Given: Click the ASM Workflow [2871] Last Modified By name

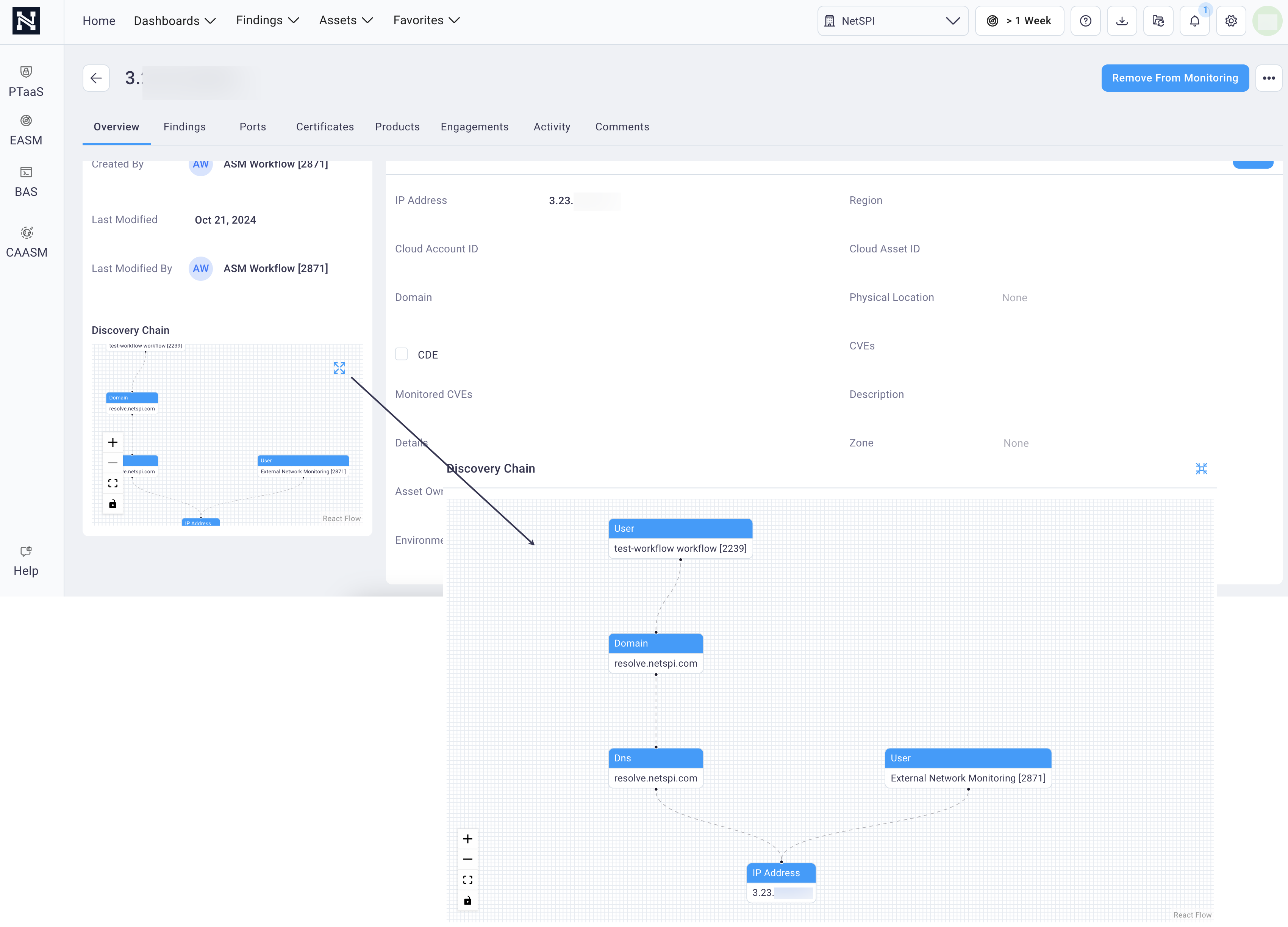Looking at the screenshot, I should click(x=275, y=268).
